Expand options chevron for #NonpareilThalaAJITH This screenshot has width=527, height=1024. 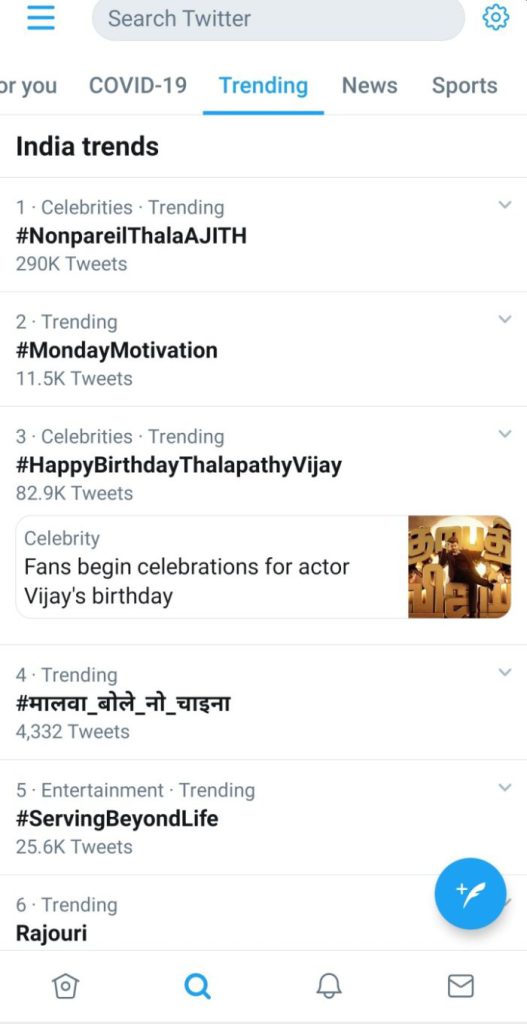coord(504,205)
